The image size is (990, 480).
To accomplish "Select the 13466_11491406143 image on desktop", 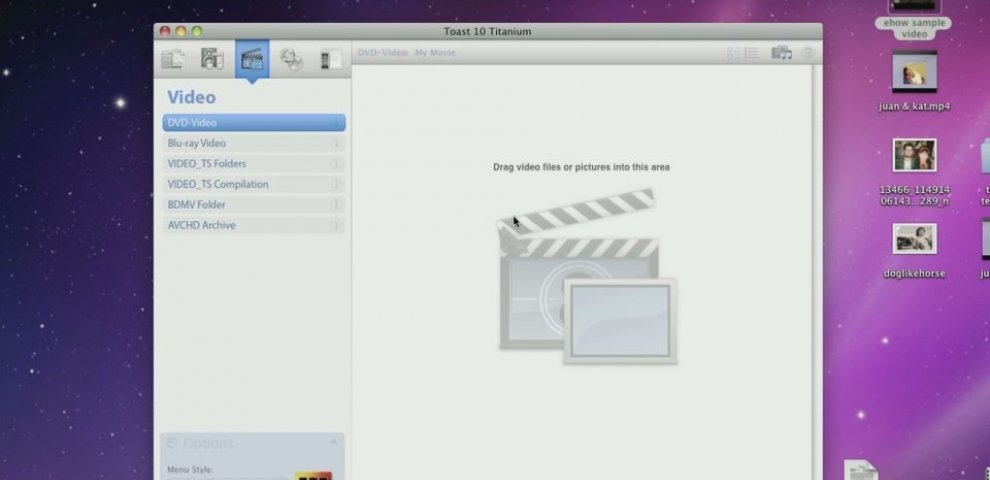I will 914,172.
